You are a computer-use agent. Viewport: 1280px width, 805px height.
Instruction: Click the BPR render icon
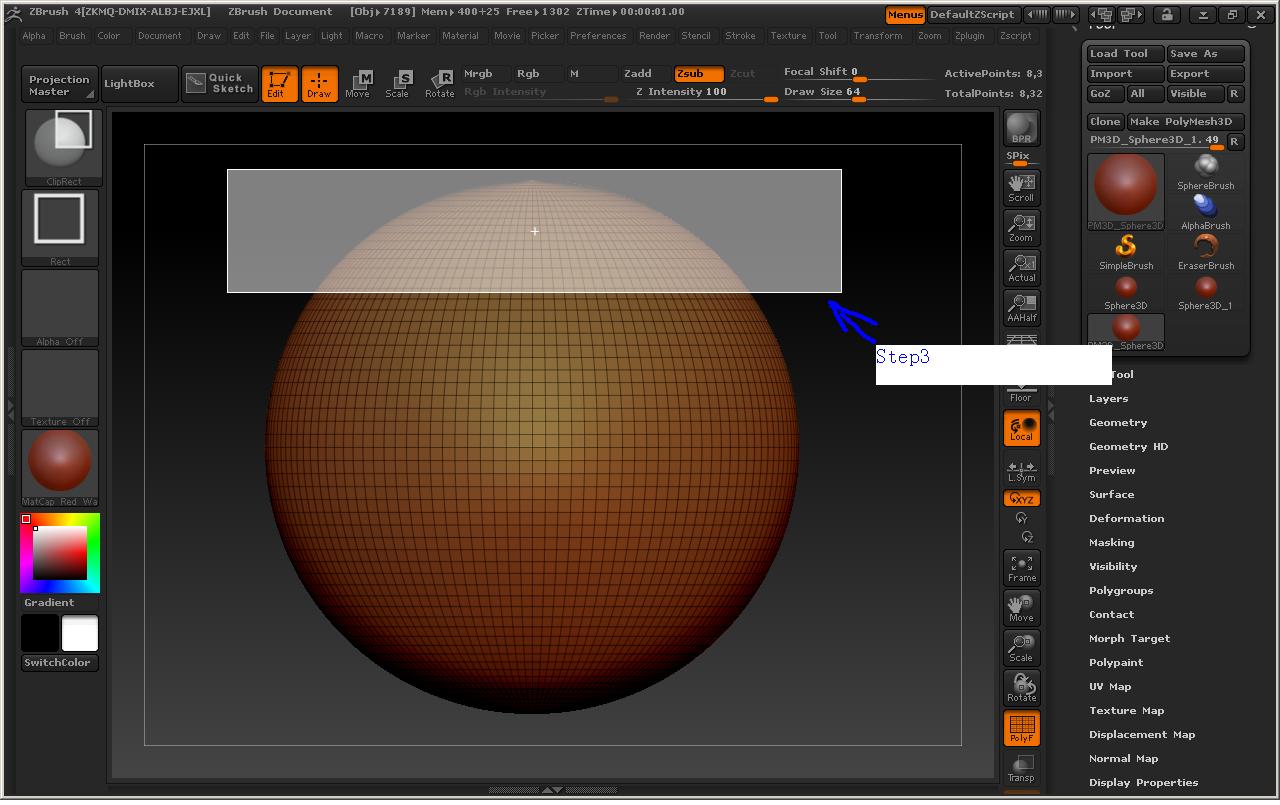pos(1021,128)
